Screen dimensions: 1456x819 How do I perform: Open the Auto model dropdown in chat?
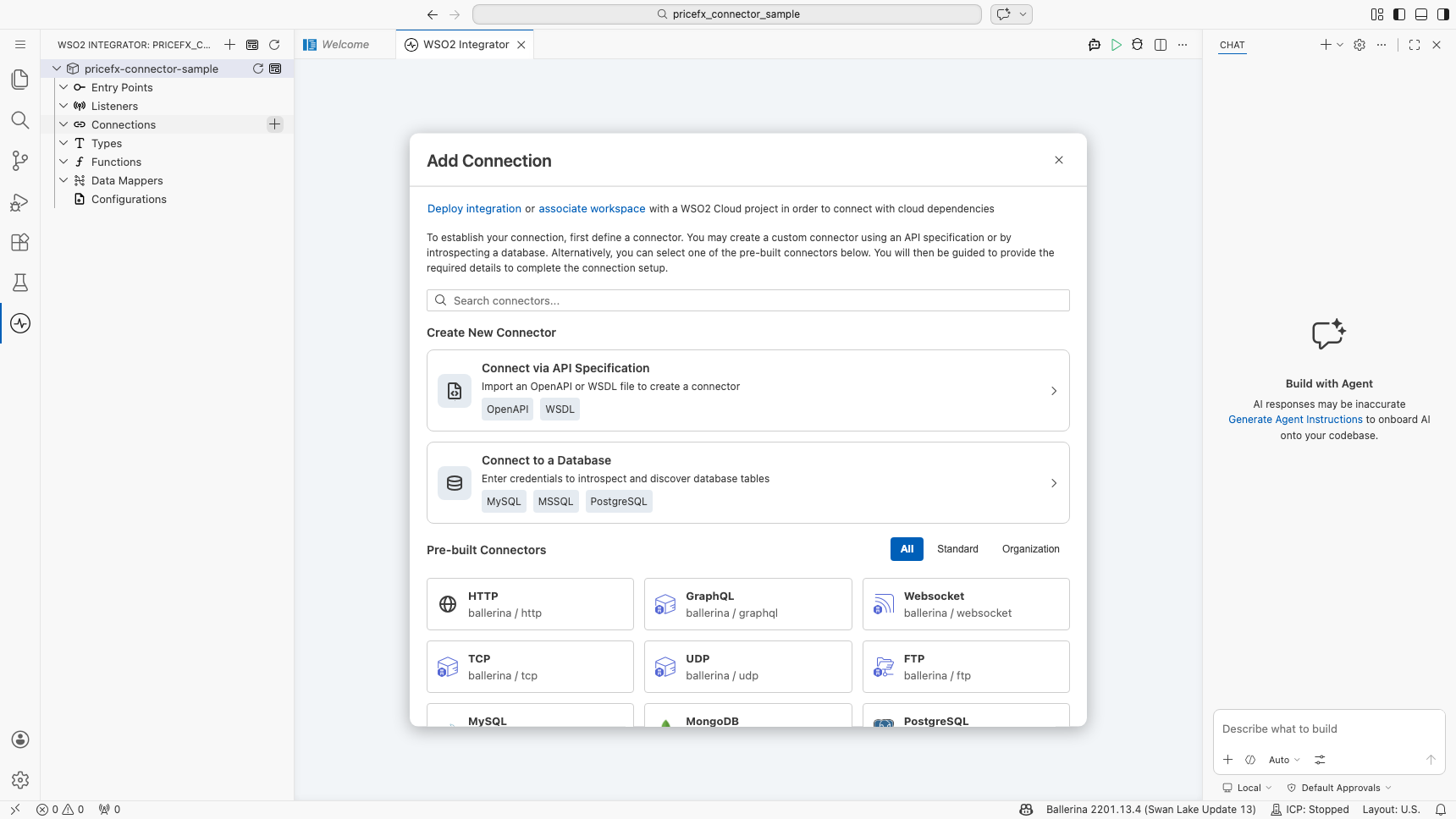click(x=1284, y=760)
